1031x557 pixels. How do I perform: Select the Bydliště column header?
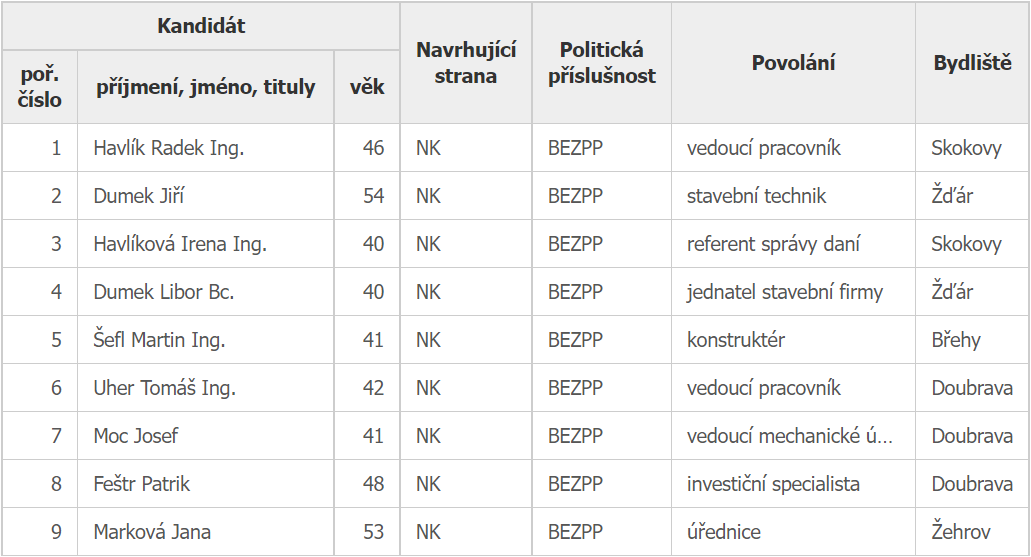coord(972,63)
